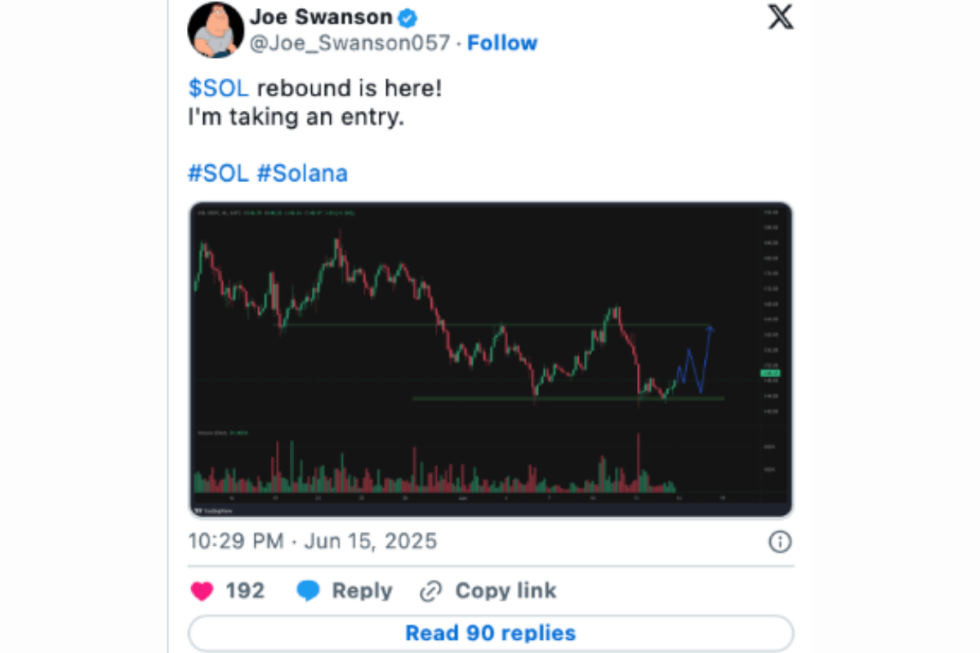Image resolution: width=980 pixels, height=653 pixels.
Task: Click the X logo icon
Action: point(779,17)
